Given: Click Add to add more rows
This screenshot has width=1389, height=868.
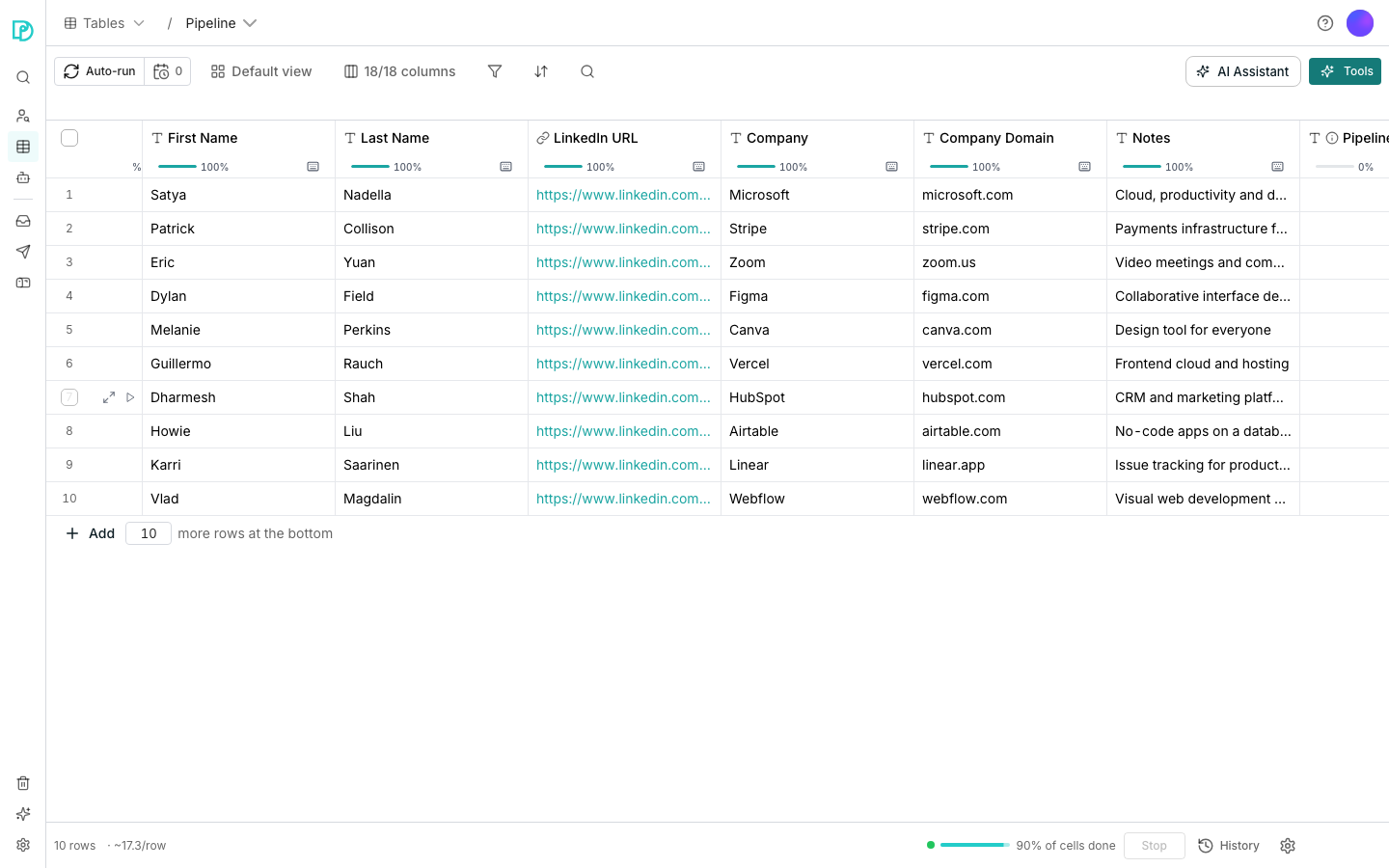Looking at the screenshot, I should point(90,533).
